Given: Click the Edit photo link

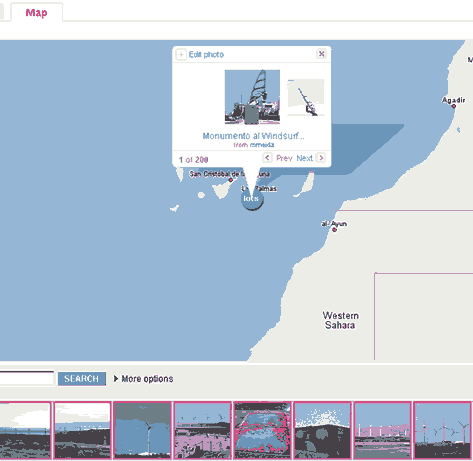Looking at the screenshot, I should point(206,54).
